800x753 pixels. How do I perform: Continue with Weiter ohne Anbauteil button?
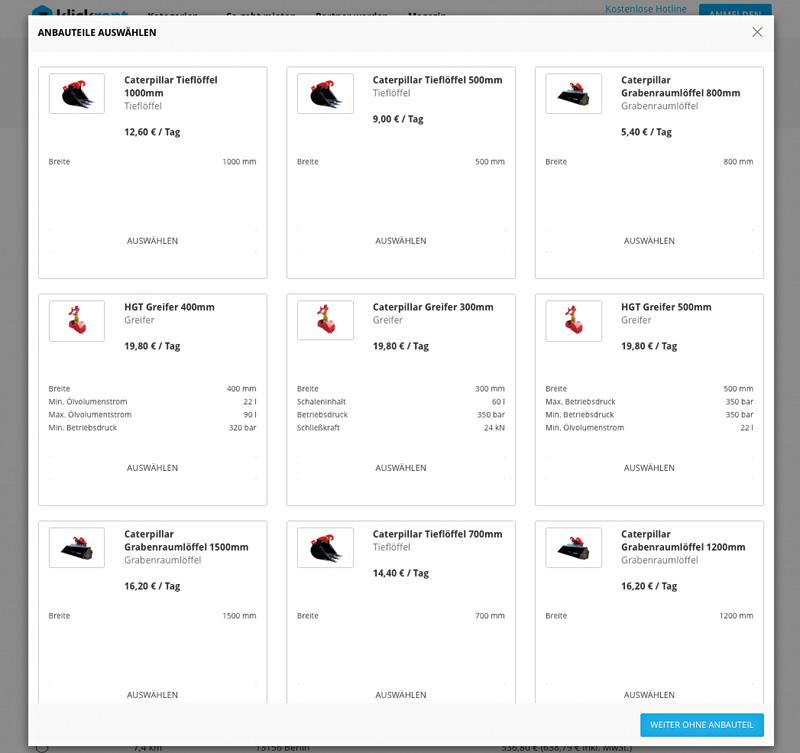(702, 725)
